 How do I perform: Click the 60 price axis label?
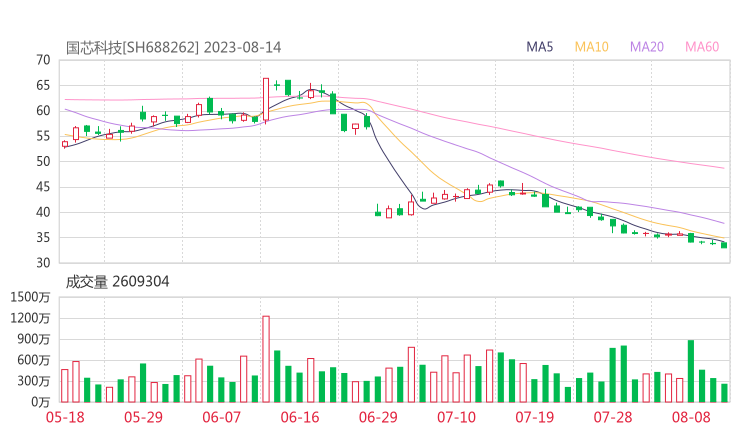(x=43, y=111)
